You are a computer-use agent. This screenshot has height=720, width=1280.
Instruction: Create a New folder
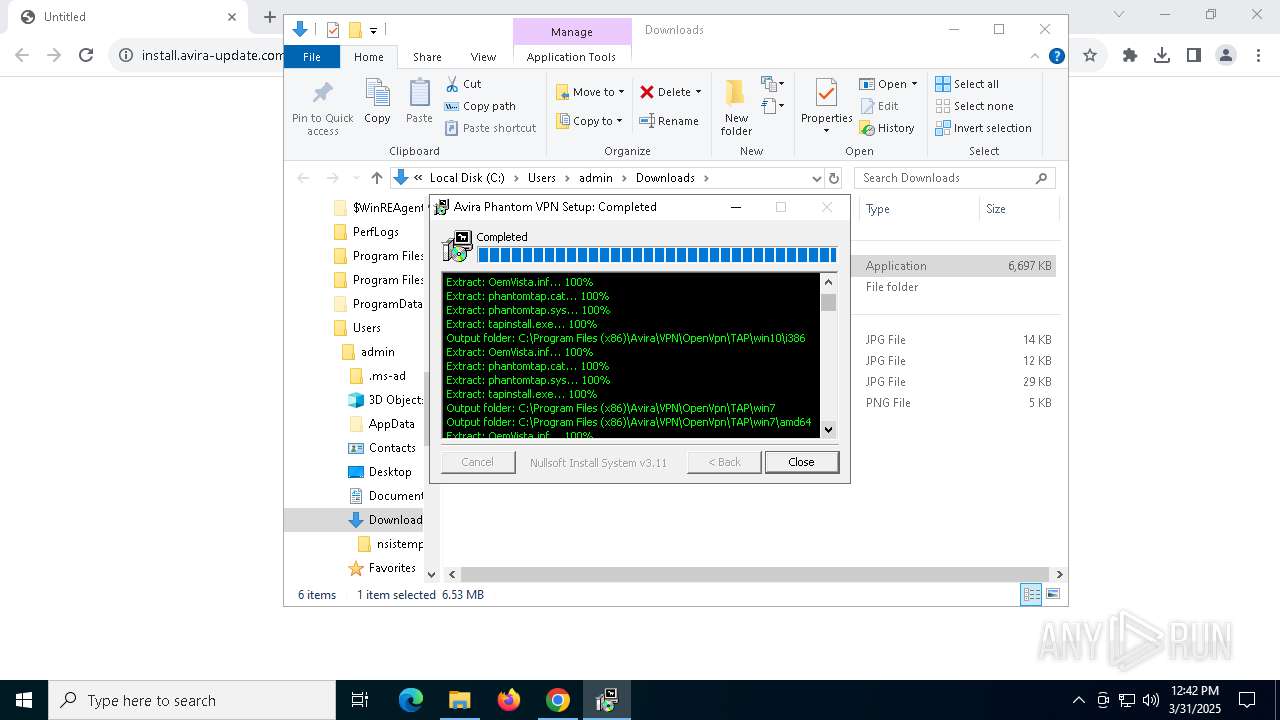point(736,108)
